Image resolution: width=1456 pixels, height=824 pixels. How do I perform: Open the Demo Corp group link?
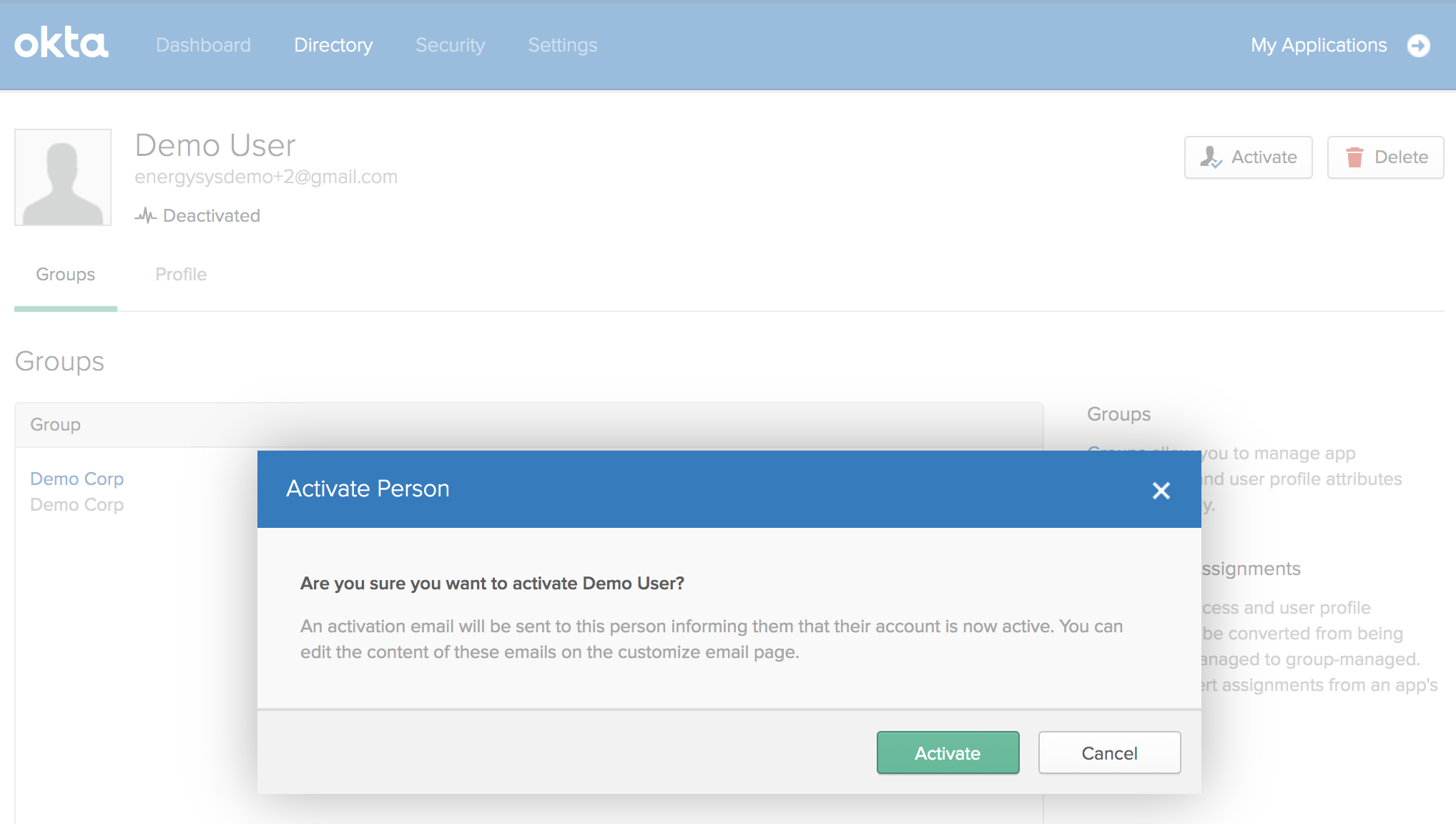click(77, 479)
